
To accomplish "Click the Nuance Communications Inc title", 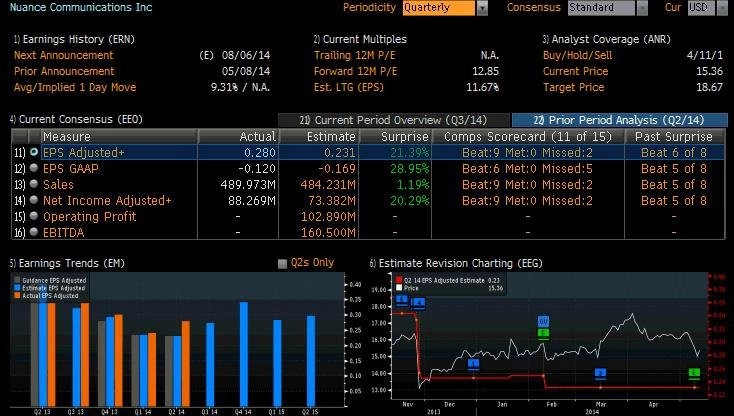I will [x=81, y=7].
